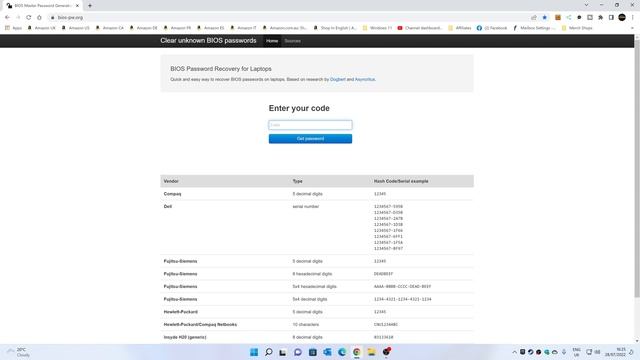Click the browser home icon
This screenshot has width=640, height=360.
[x=39, y=18]
